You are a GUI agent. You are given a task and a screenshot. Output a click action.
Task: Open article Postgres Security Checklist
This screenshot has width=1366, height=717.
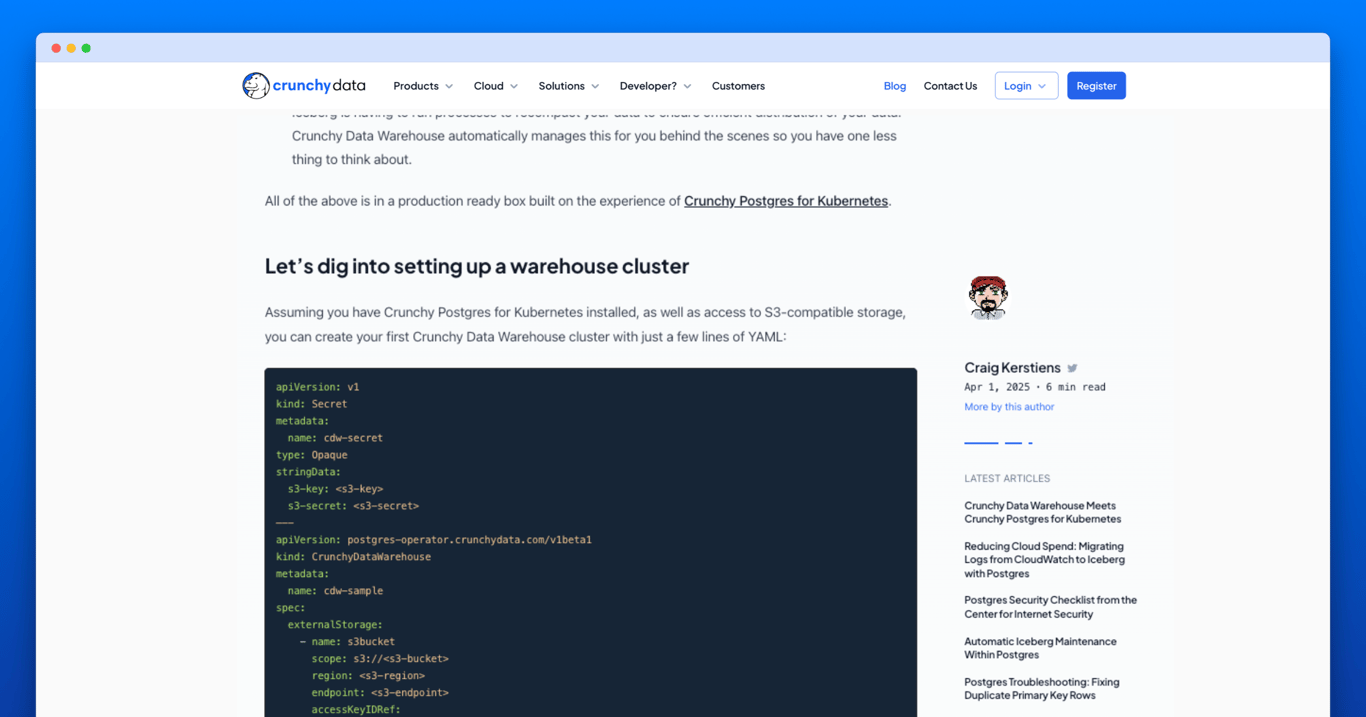coord(1050,607)
